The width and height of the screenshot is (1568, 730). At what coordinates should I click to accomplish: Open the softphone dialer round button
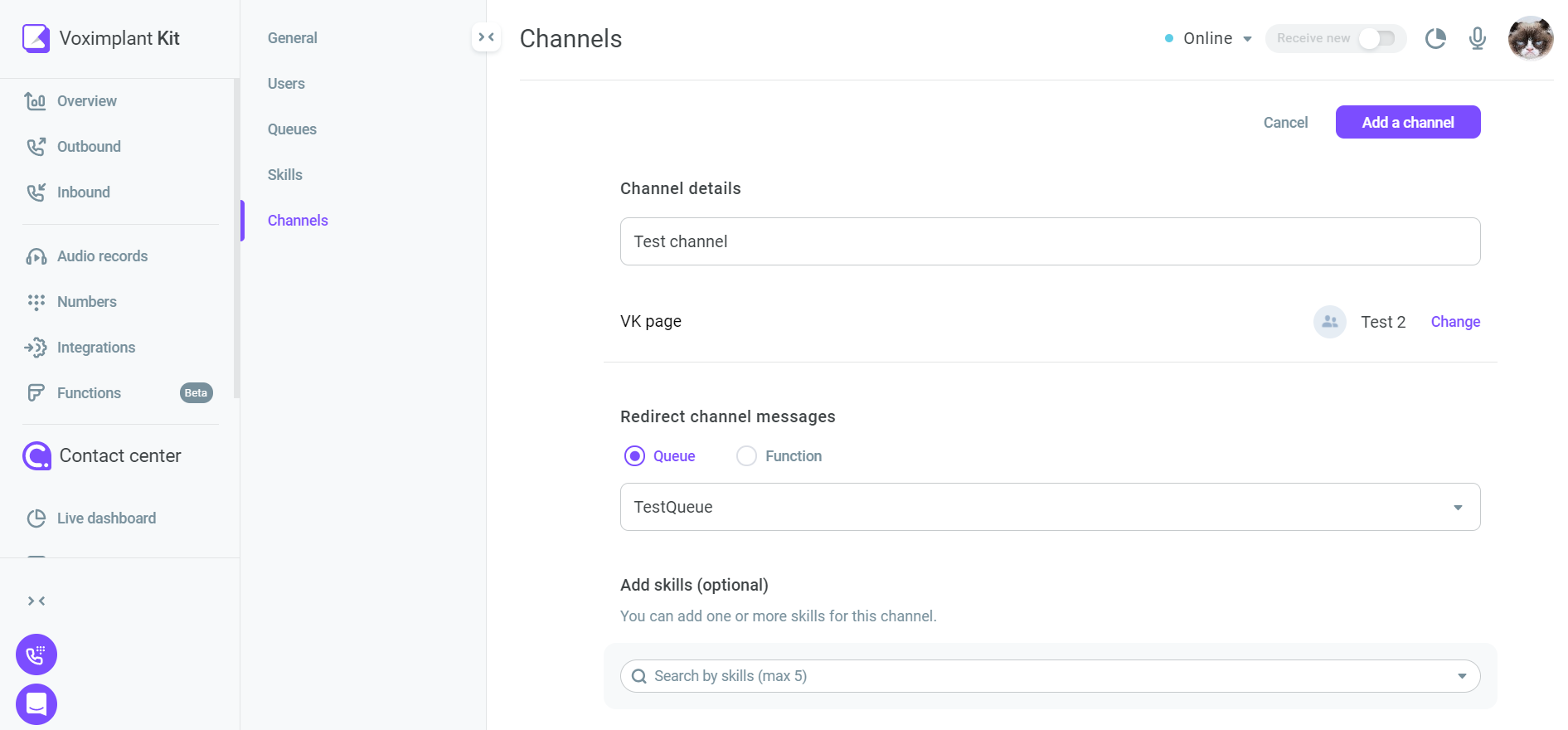point(36,655)
